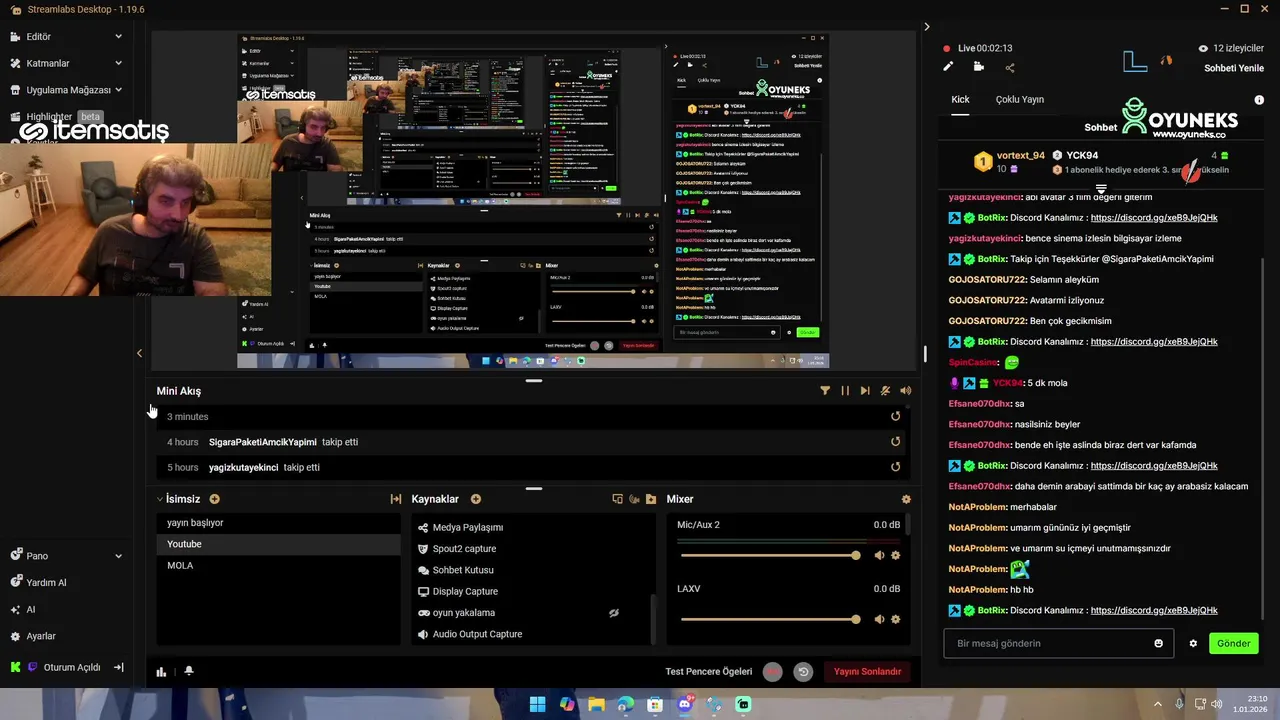The height and width of the screenshot is (720, 1280).
Task: Switch to the Çoklu Yayın tab
Action: (x=1019, y=99)
